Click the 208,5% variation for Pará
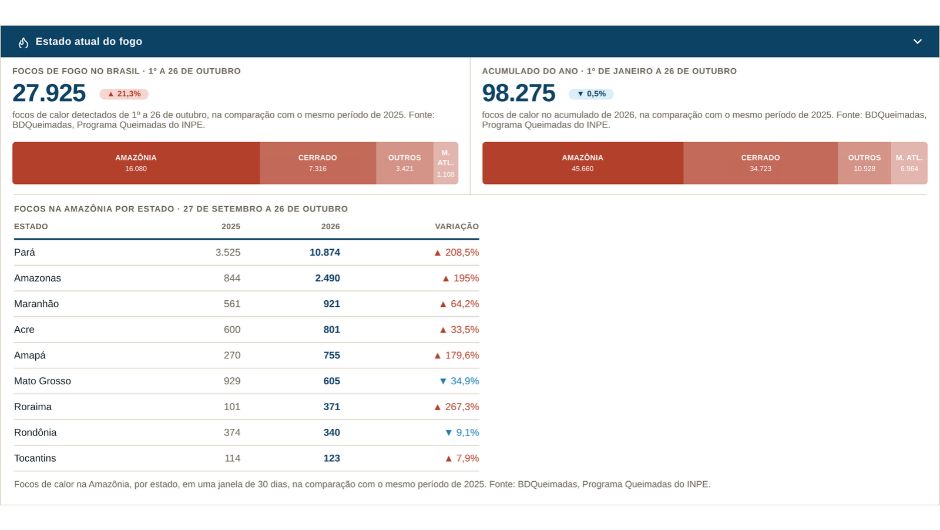940x530 pixels. (457, 252)
